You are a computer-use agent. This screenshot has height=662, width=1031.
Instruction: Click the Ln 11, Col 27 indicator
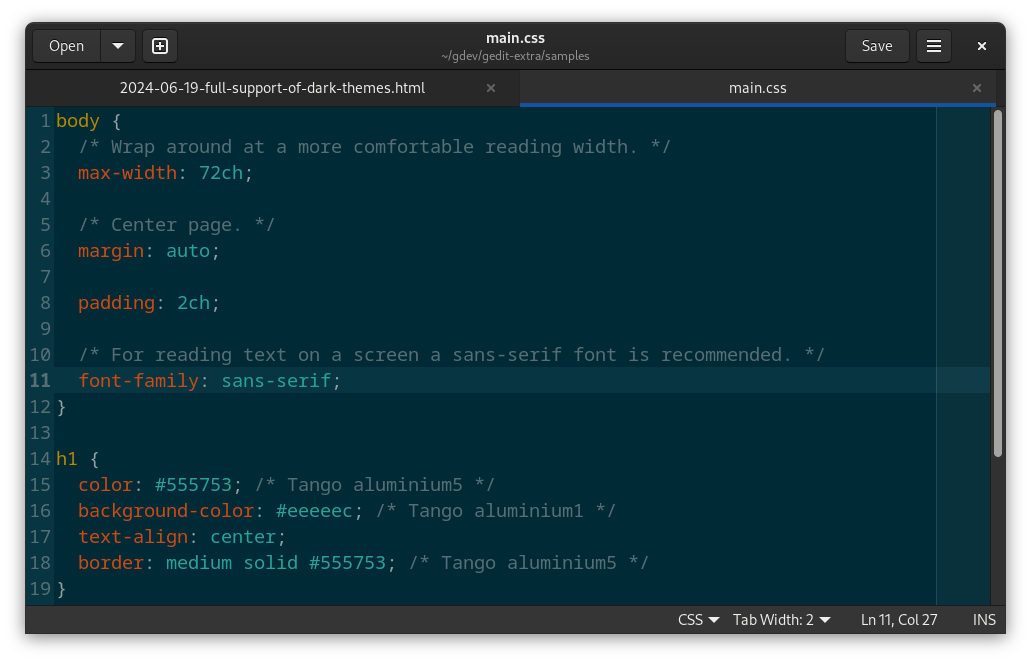(x=899, y=620)
